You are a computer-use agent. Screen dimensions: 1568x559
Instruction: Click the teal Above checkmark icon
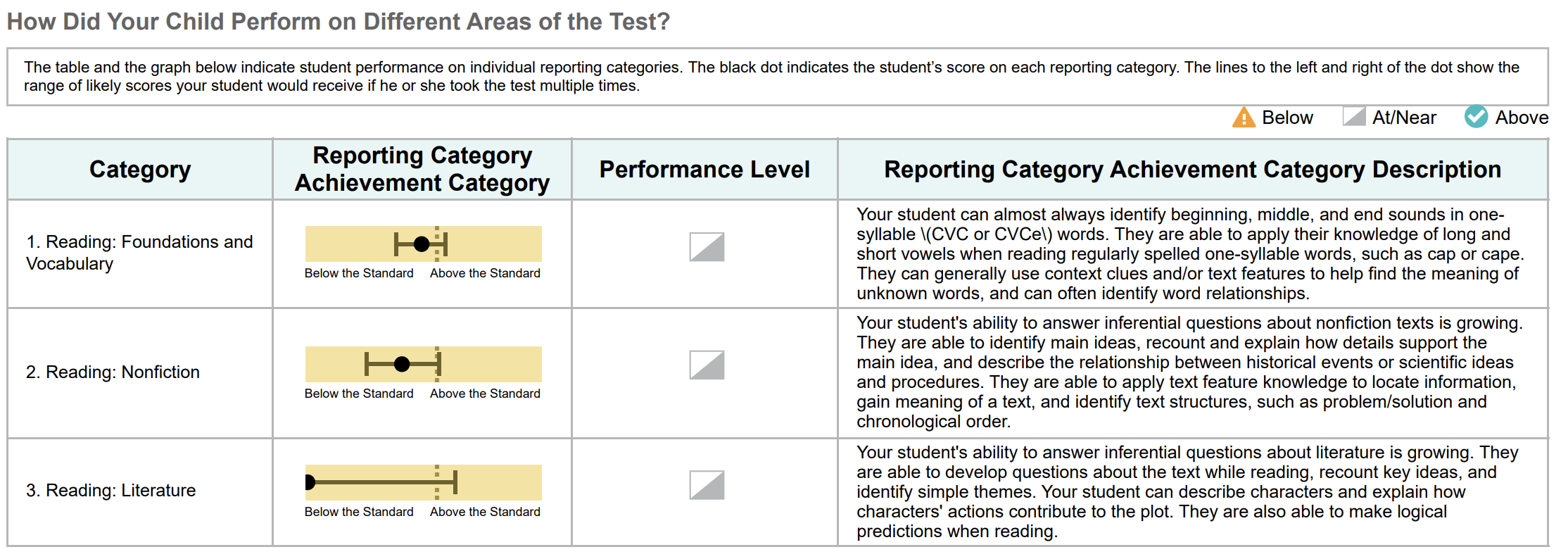tap(1476, 117)
